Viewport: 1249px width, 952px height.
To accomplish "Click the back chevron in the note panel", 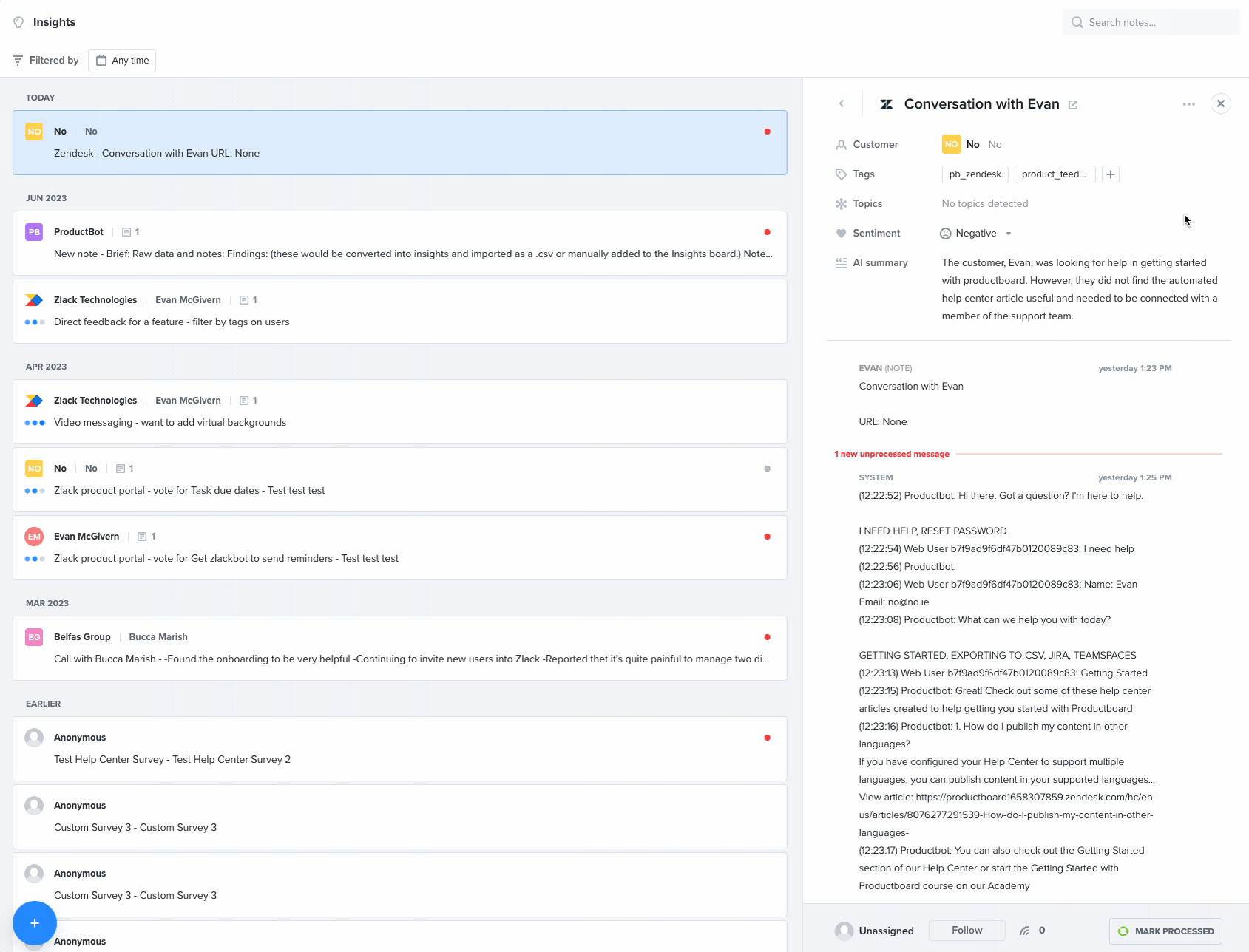I will pos(842,103).
